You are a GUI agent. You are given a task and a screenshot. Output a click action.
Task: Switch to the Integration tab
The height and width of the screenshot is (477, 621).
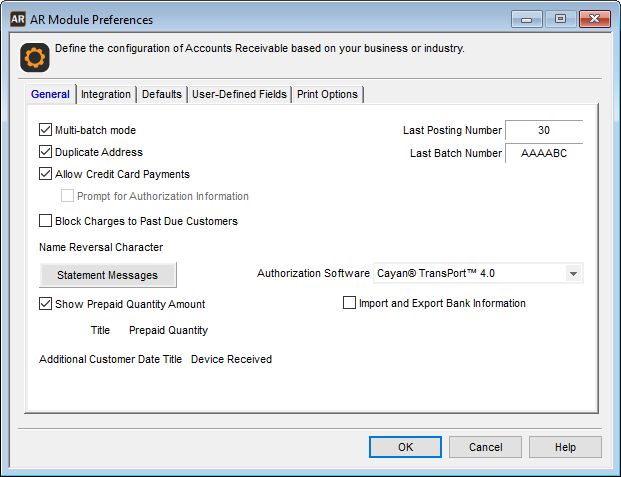(x=106, y=94)
